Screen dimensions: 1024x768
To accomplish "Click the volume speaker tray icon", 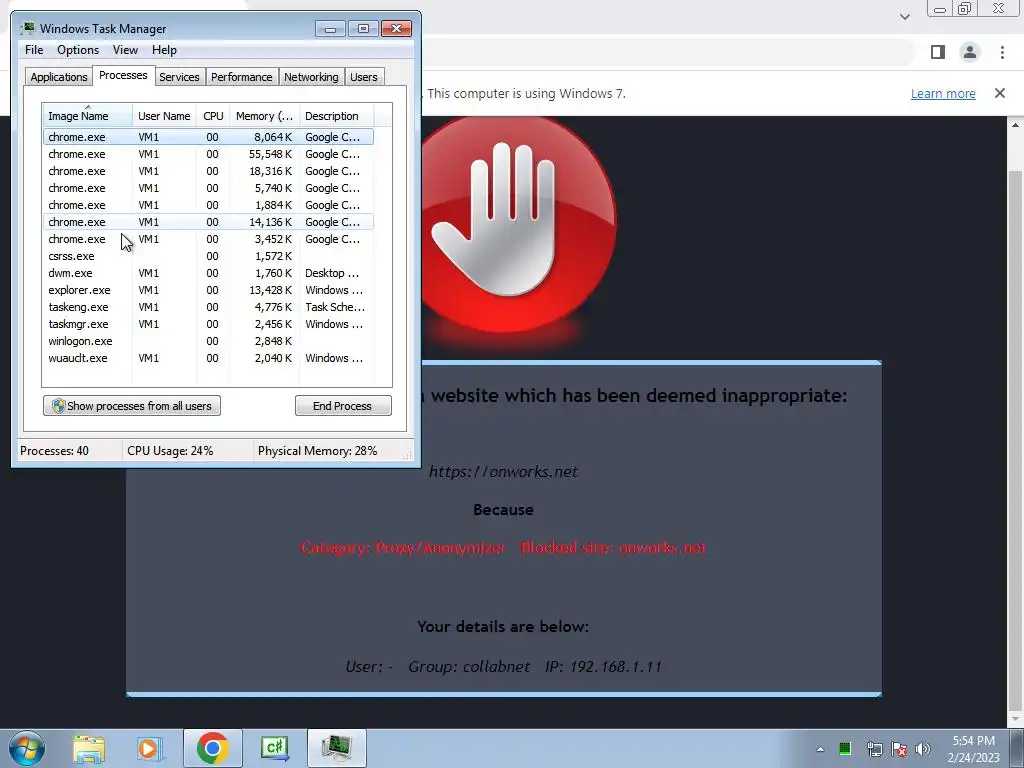I will pos(923,749).
